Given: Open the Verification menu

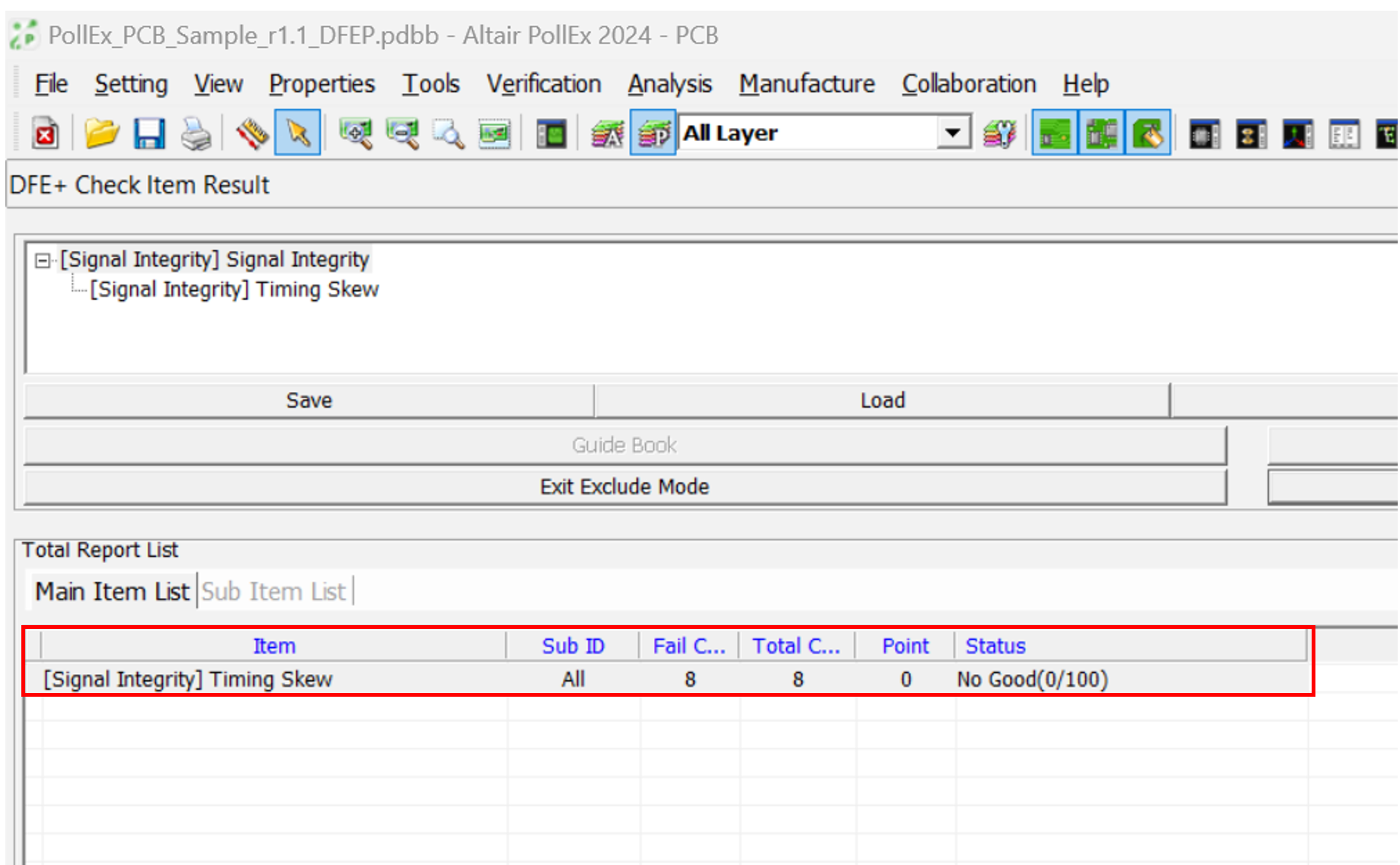Looking at the screenshot, I should [544, 84].
